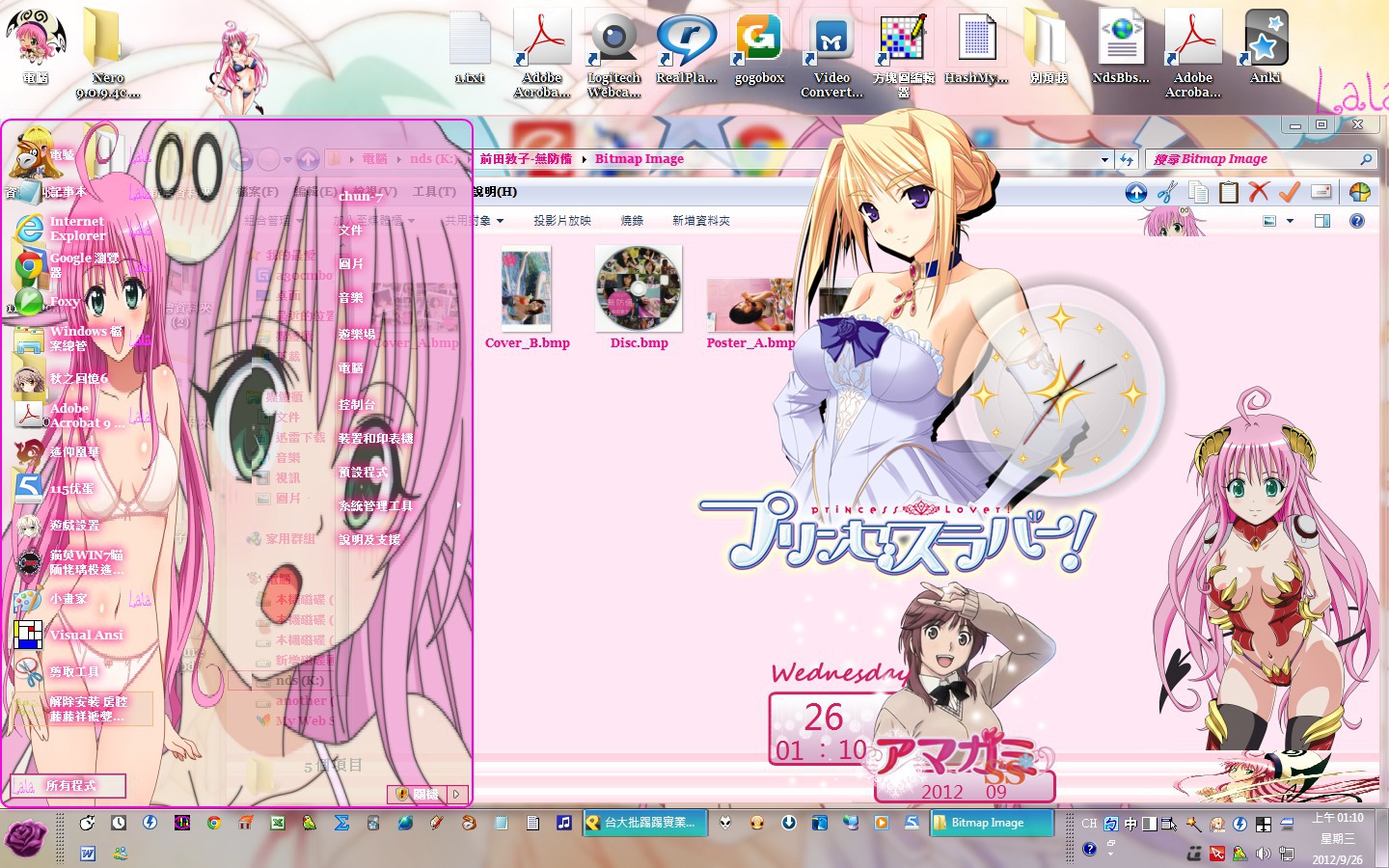Image resolution: width=1389 pixels, height=868 pixels.
Task: Click the Paste clipboard icon in Explorer toolbar
Action: pyautogui.click(x=1228, y=193)
